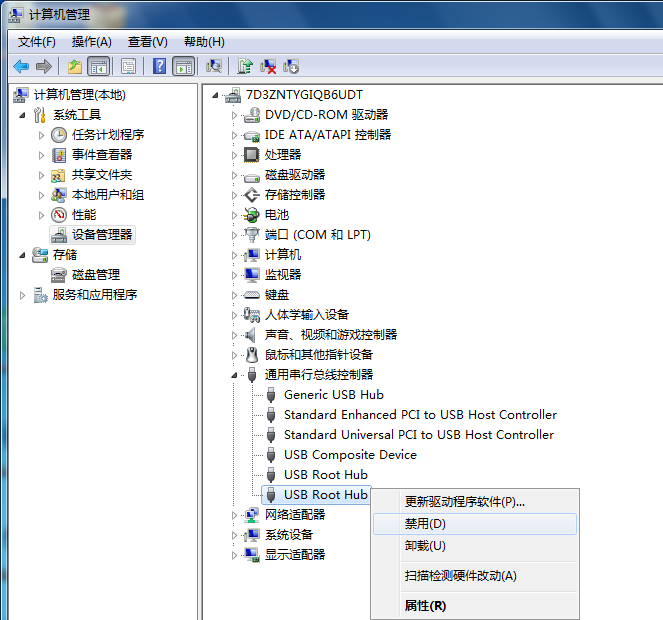
Task: Choose 禁用(D) in the context menu
Action: coord(425,524)
